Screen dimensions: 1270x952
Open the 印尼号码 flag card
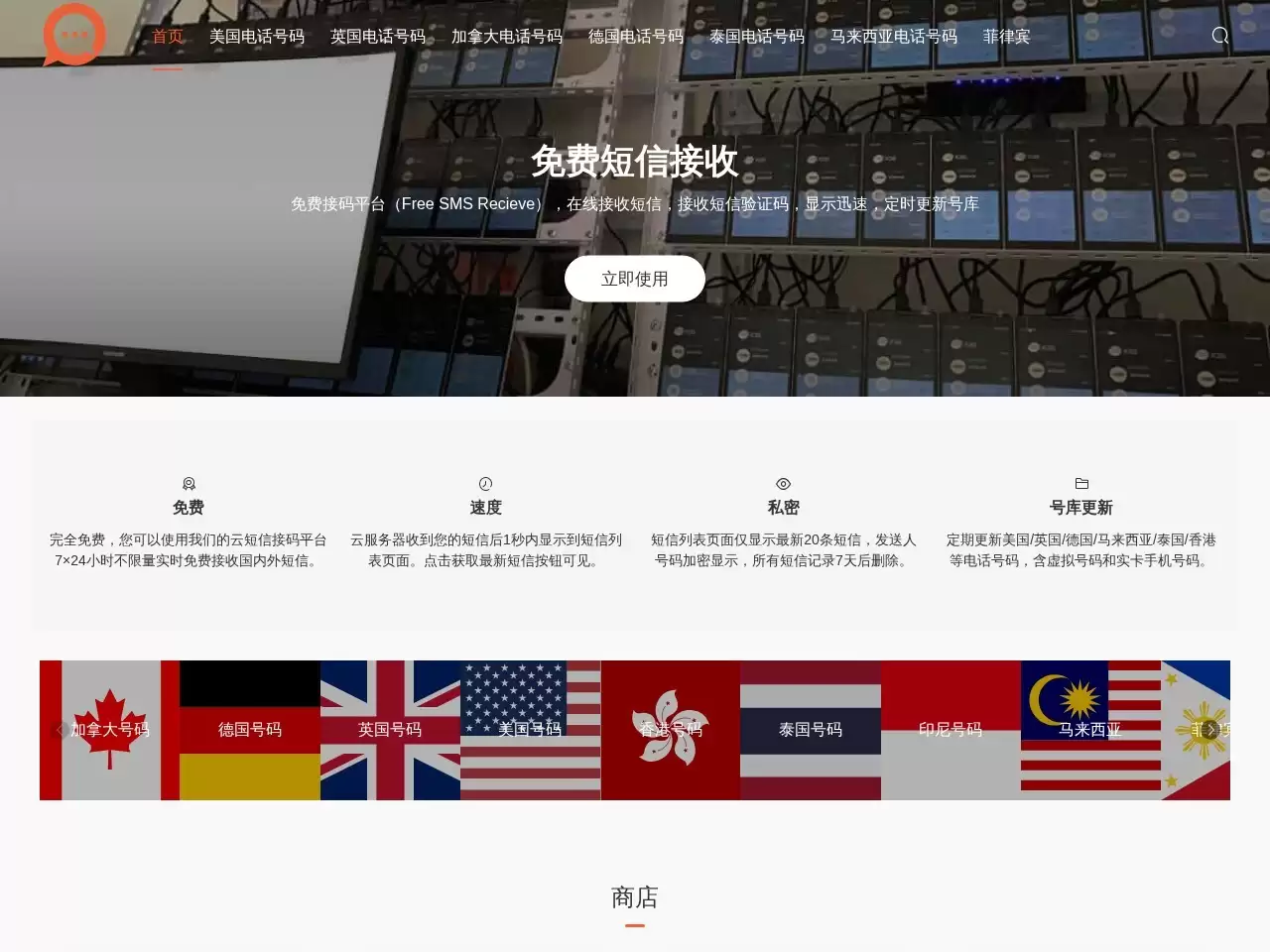point(951,730)
